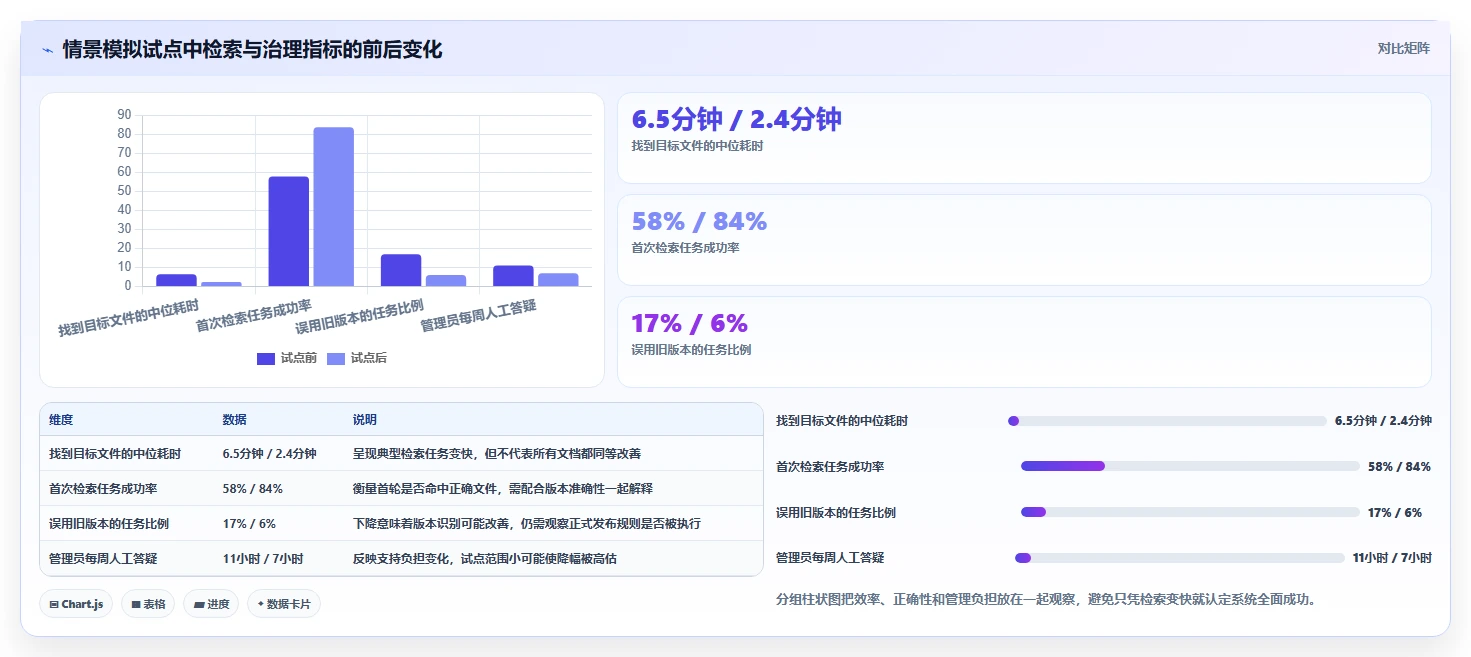Click the 试点后 bar for 首次检索任务成功率

(334, 207)
